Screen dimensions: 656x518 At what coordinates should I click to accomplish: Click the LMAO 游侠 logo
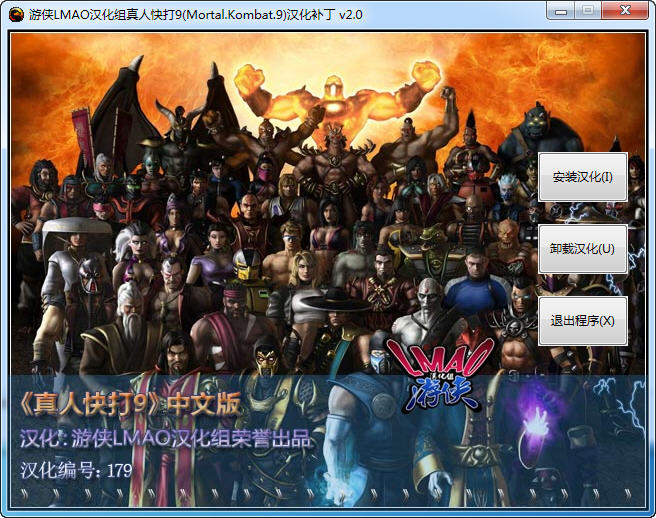tap(440, 374)
